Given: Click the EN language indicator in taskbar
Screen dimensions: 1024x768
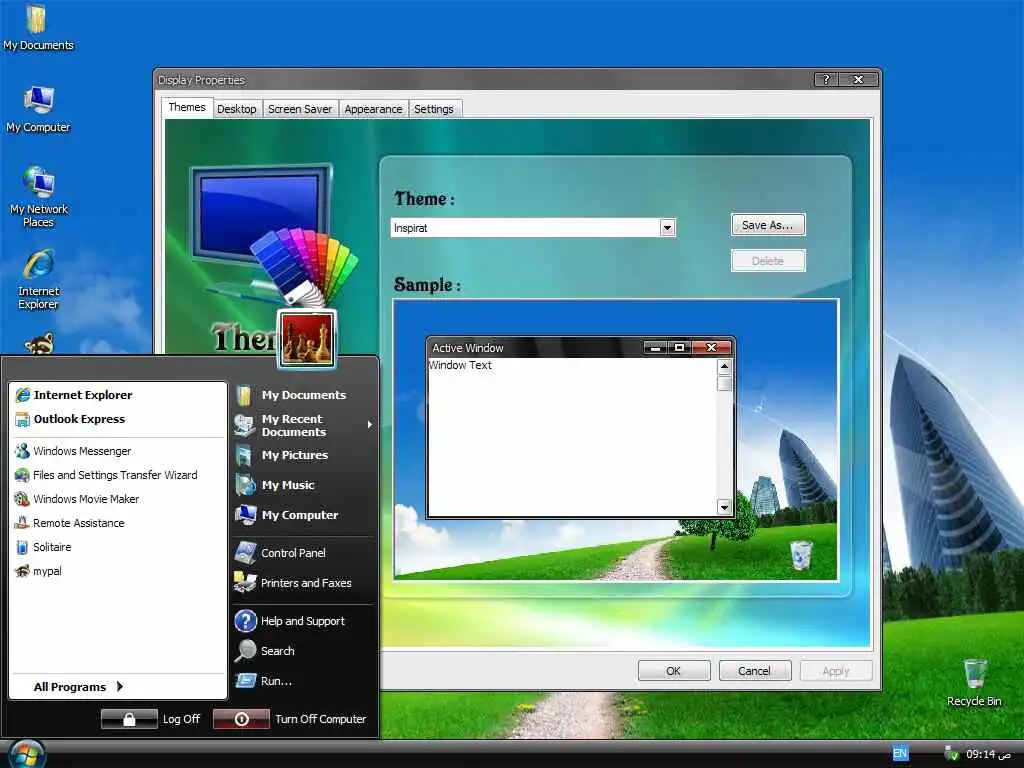Looking at the screenshot, I should [900, 754].
